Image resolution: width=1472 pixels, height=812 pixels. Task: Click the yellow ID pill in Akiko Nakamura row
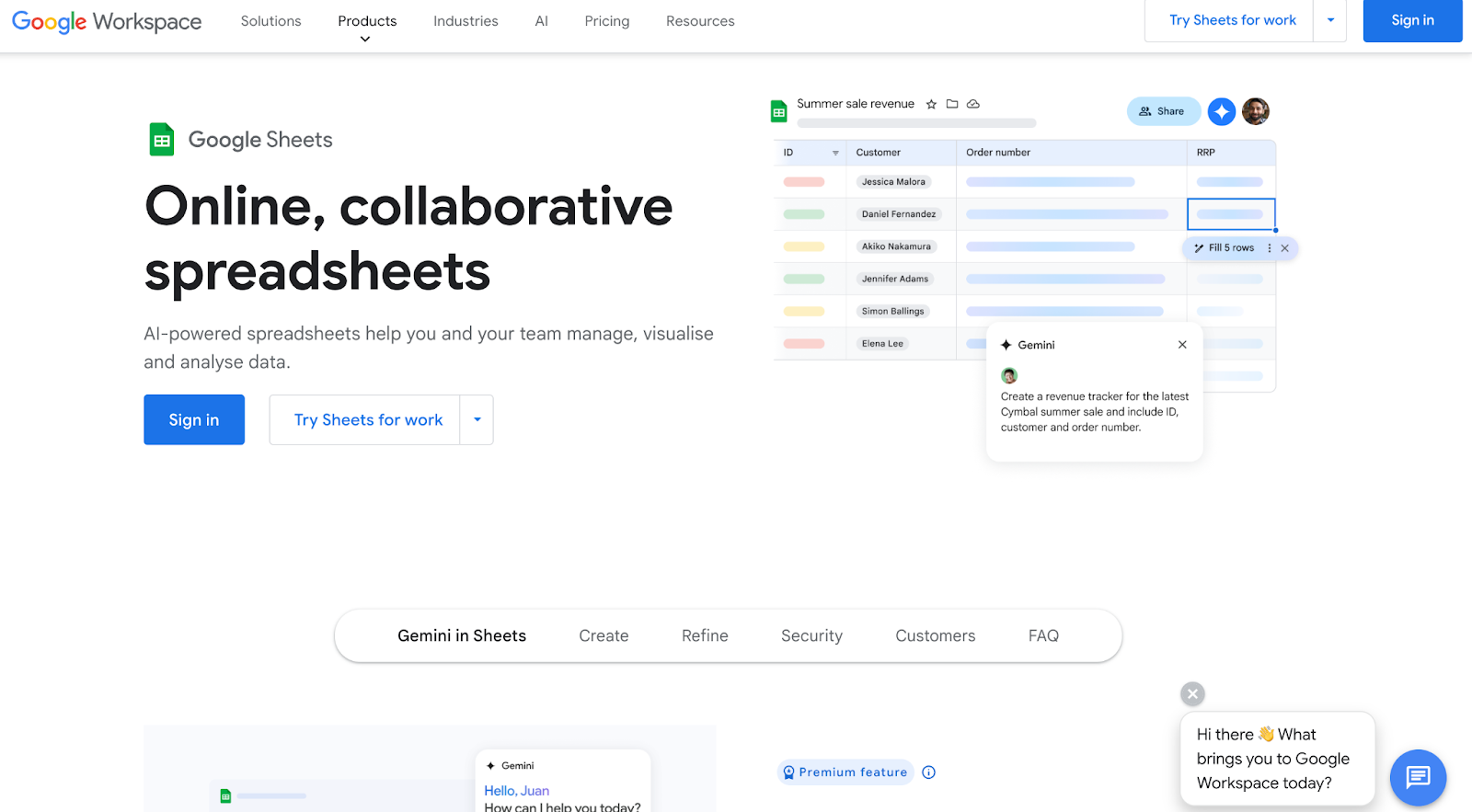(804, 246)
